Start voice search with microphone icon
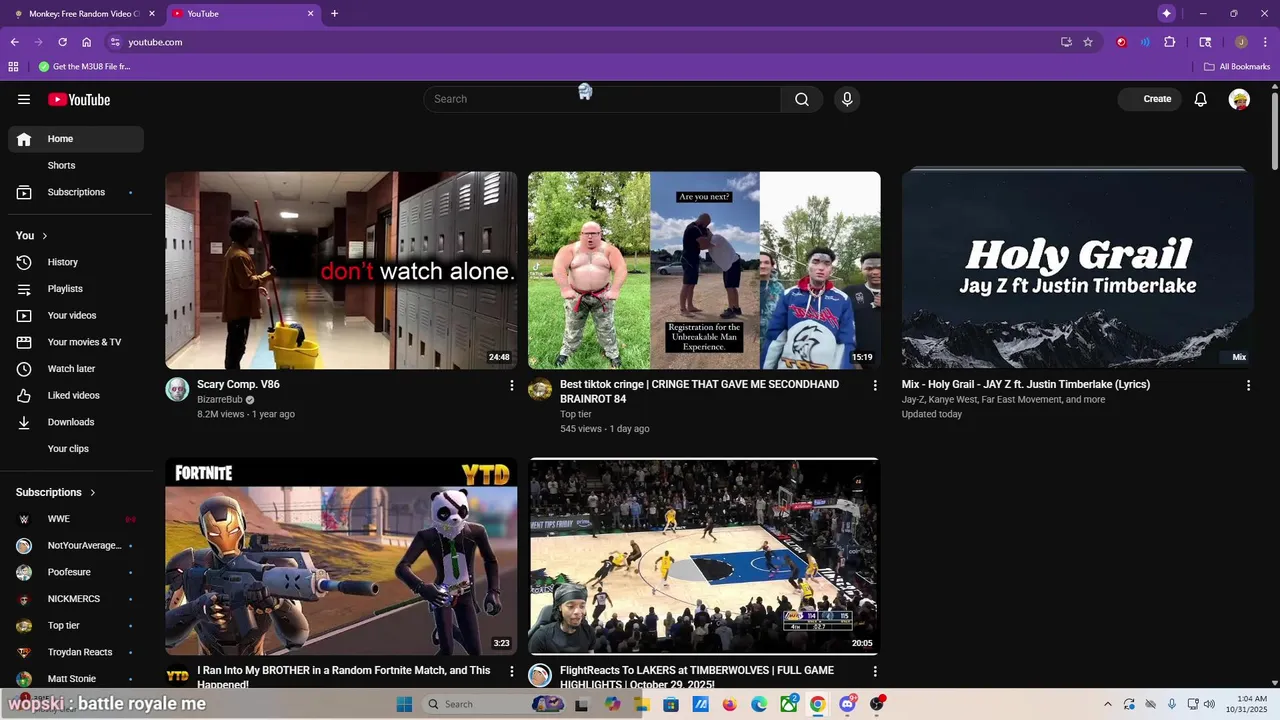Image resolution: width=1280 pixels, height=720 pixels. coord(847,99)
